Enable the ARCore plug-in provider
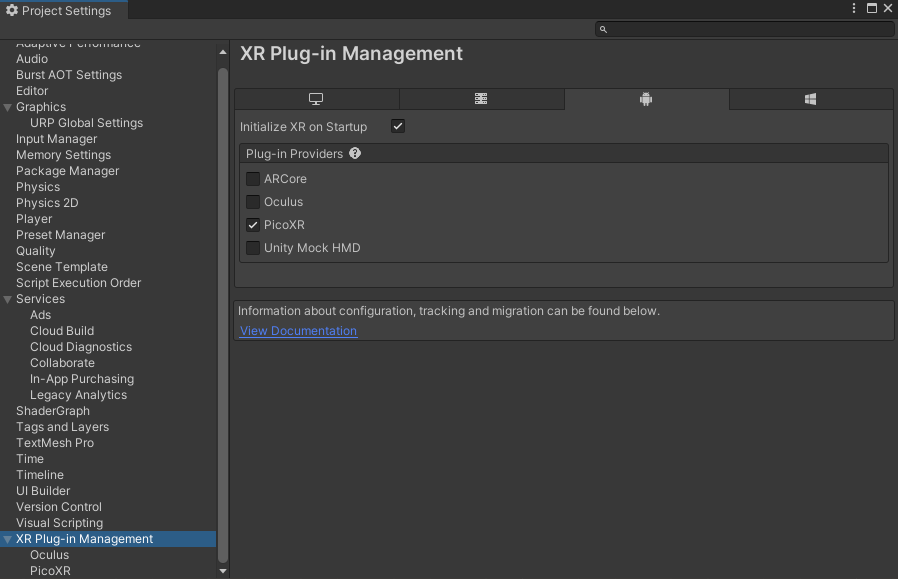Viewport: 898px width, 579px height. click(253, 179)
